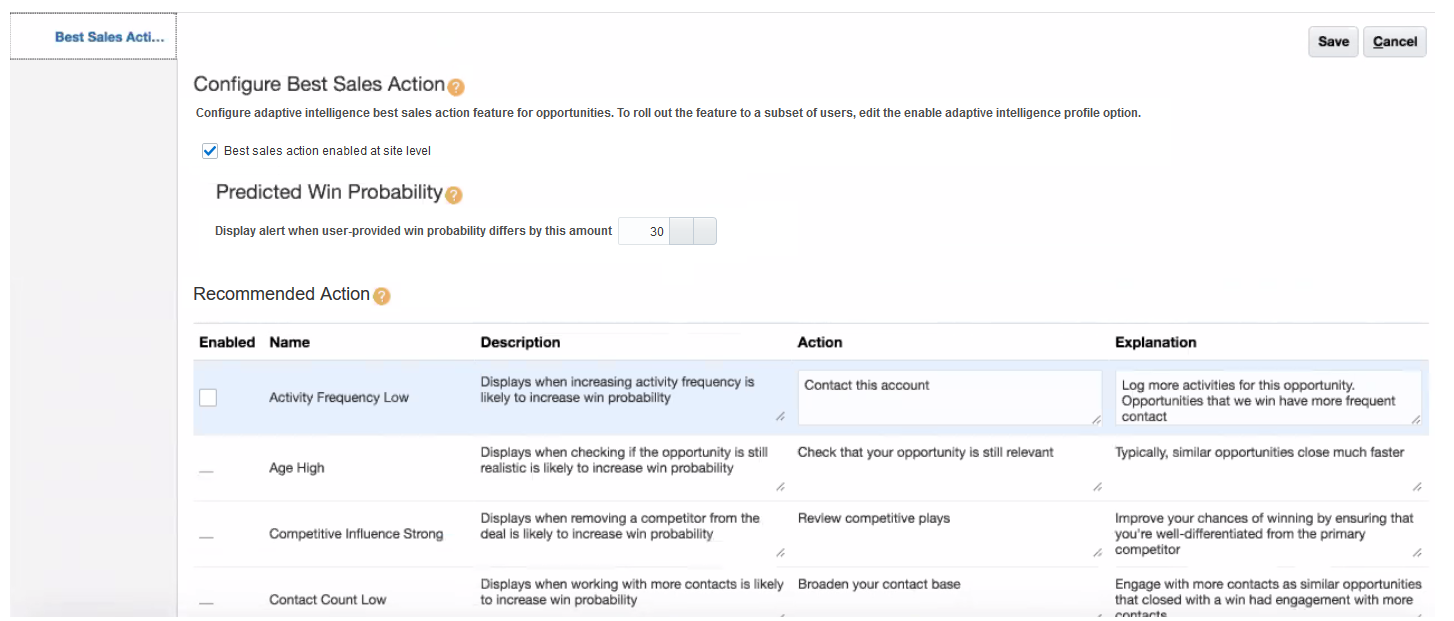Viewport: 1454px width, 621px height.
Task: Enable the Activity Frequency Low recommended action
Action: coord(208,398)
